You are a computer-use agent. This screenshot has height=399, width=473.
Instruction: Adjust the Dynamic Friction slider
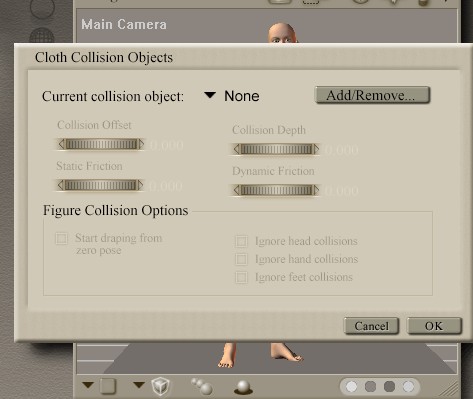(276, 190)
